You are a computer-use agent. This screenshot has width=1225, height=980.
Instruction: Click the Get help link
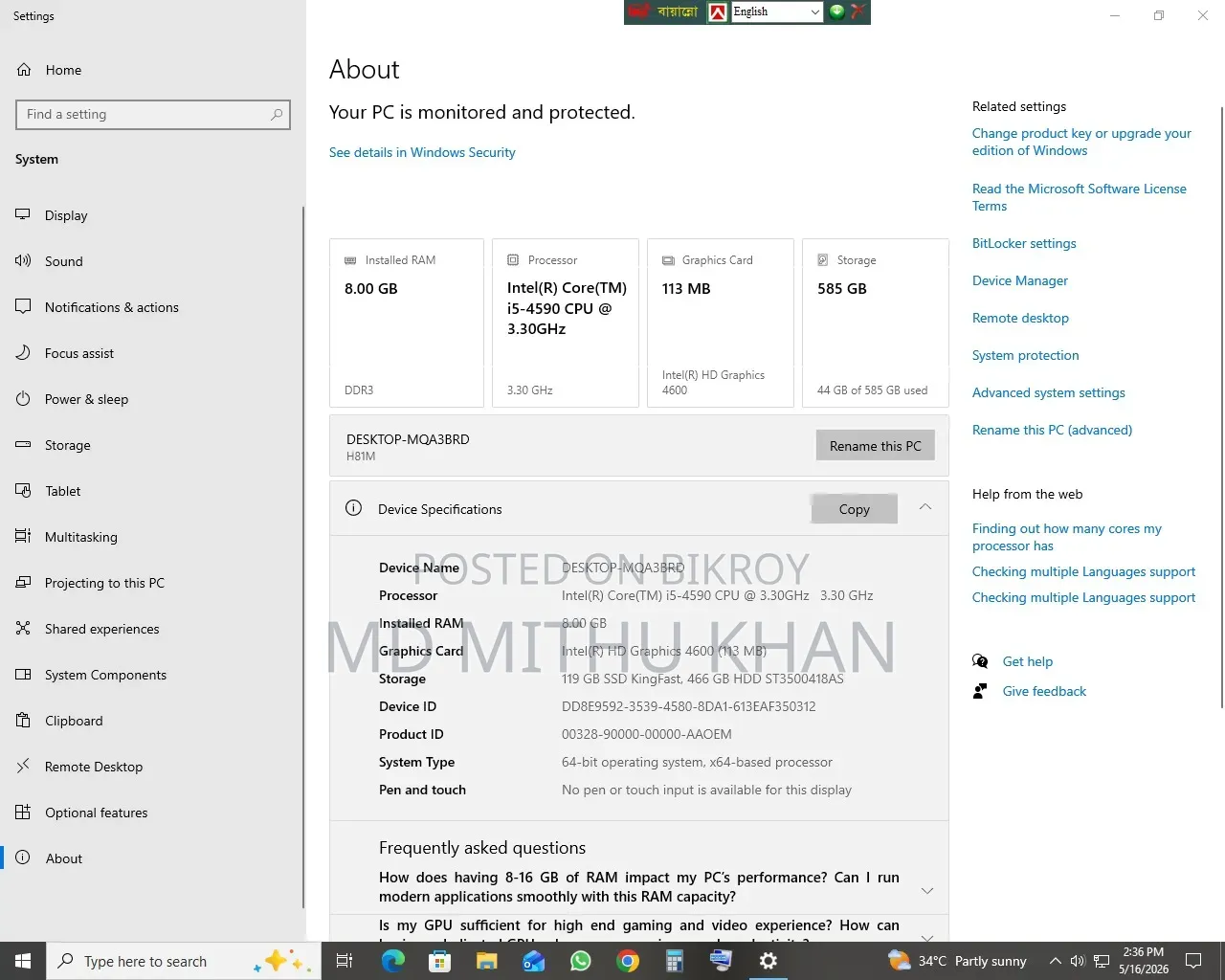[1028, 661]
